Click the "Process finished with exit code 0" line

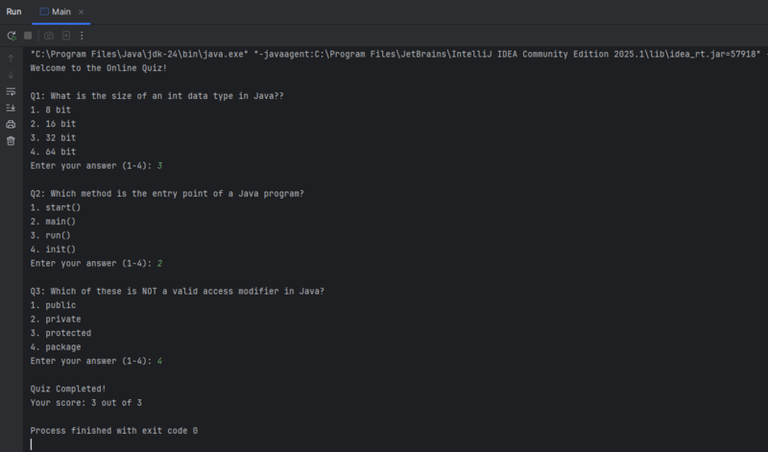[114, 430]
